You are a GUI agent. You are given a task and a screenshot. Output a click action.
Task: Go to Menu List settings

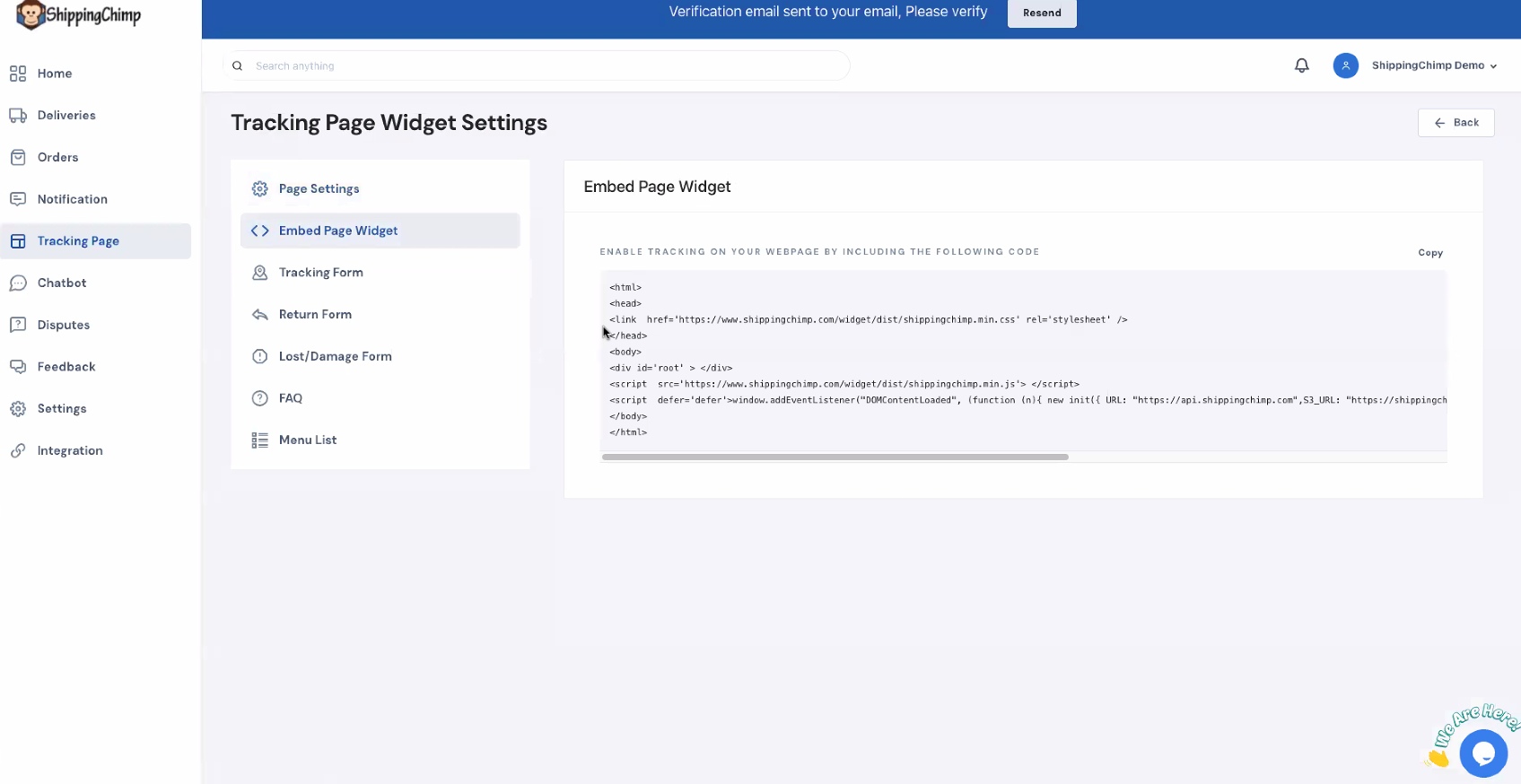307,440
